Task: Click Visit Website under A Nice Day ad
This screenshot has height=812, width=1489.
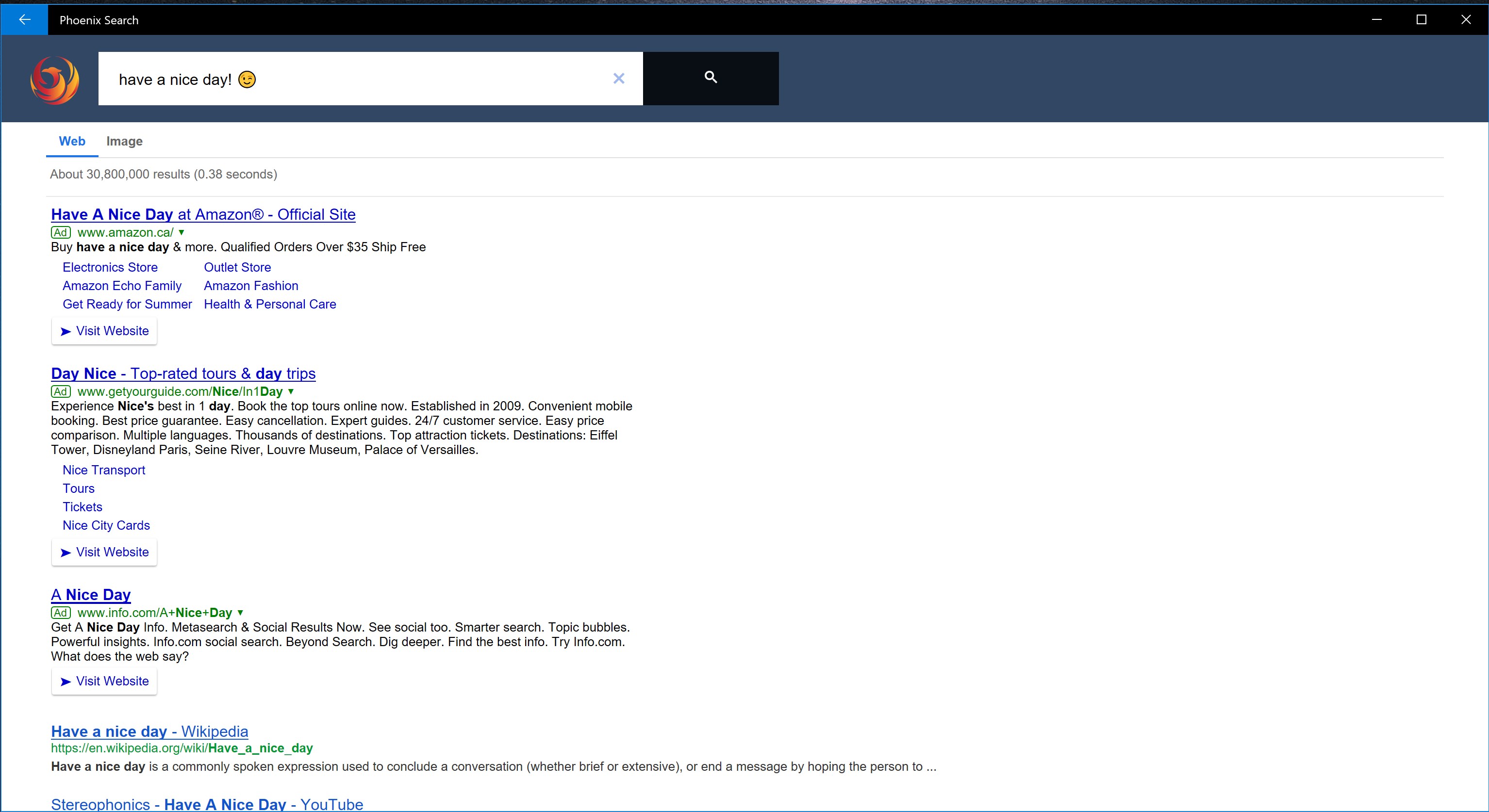Action: coord(104,681)
